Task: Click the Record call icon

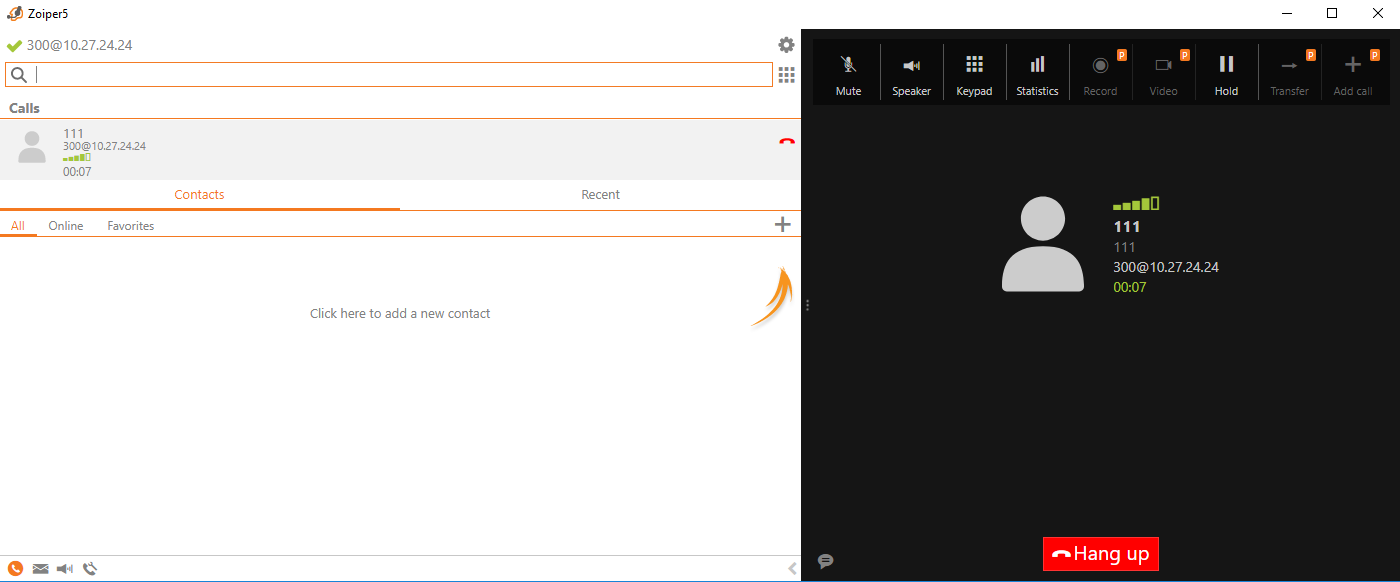Action: point(1100,66)
